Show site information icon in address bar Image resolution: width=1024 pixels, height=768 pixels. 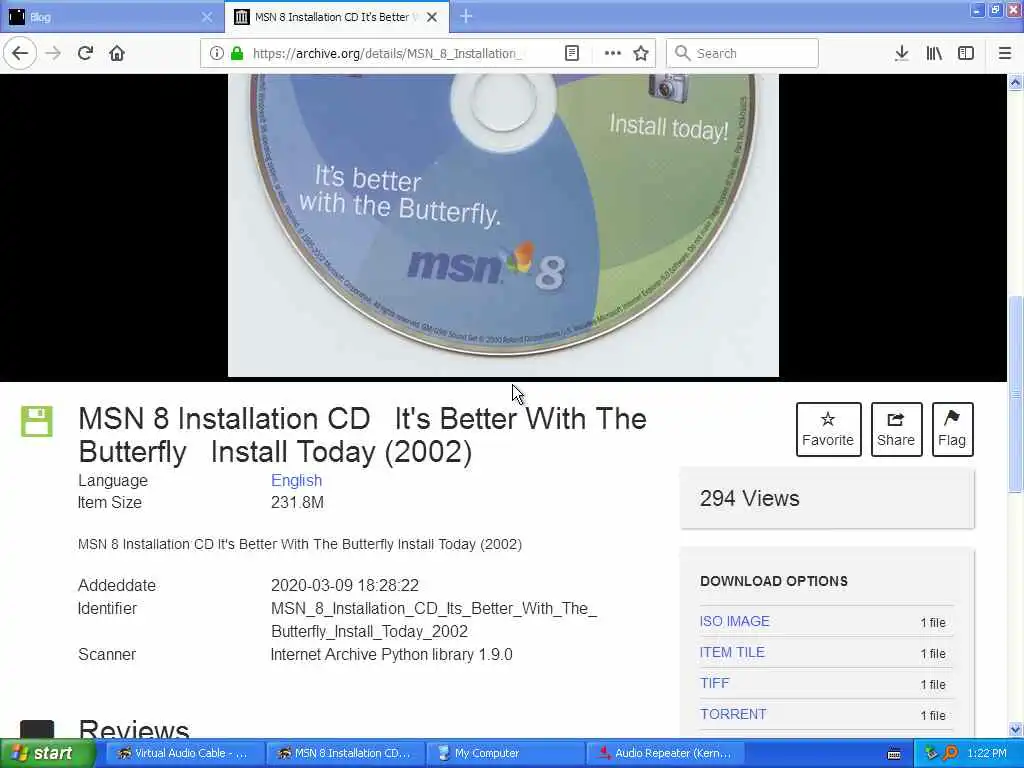pos(216,54)
